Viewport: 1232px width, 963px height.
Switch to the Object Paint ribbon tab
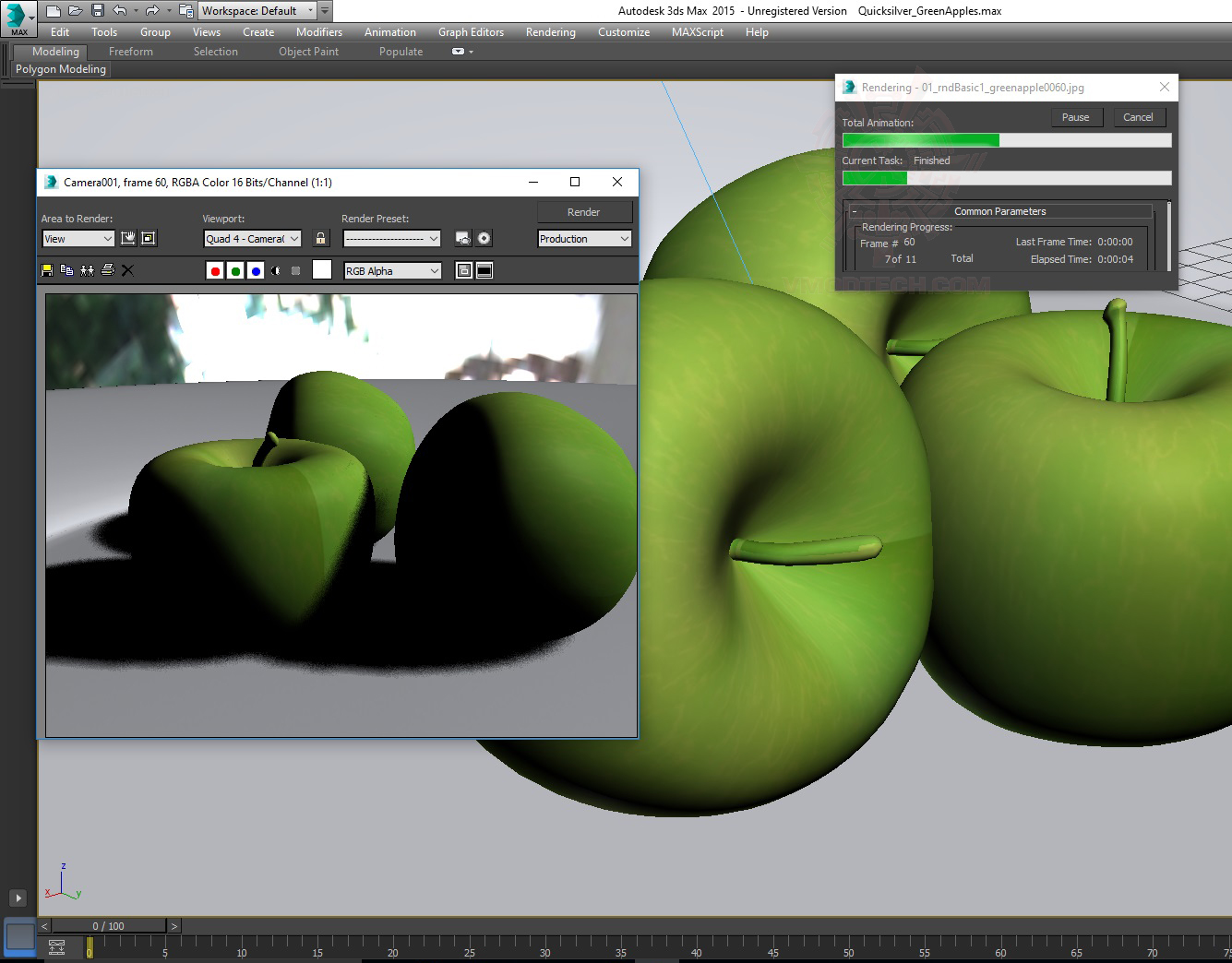(309, 52)
